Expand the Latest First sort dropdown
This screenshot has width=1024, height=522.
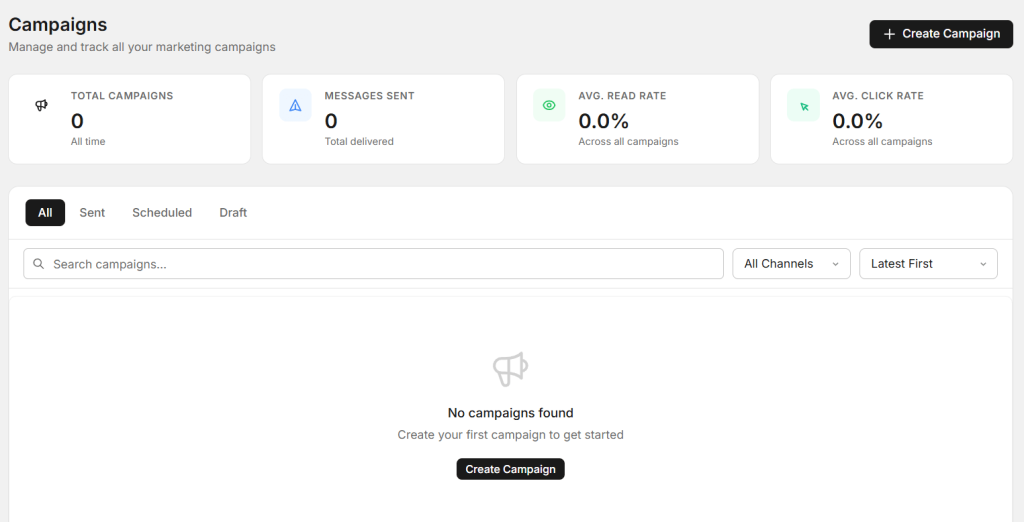click(928, 264)
